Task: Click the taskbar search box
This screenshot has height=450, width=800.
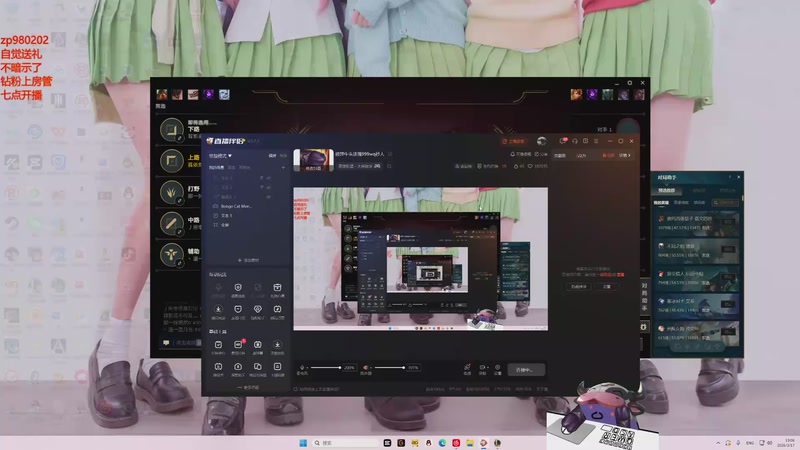Action: [345, 442]
